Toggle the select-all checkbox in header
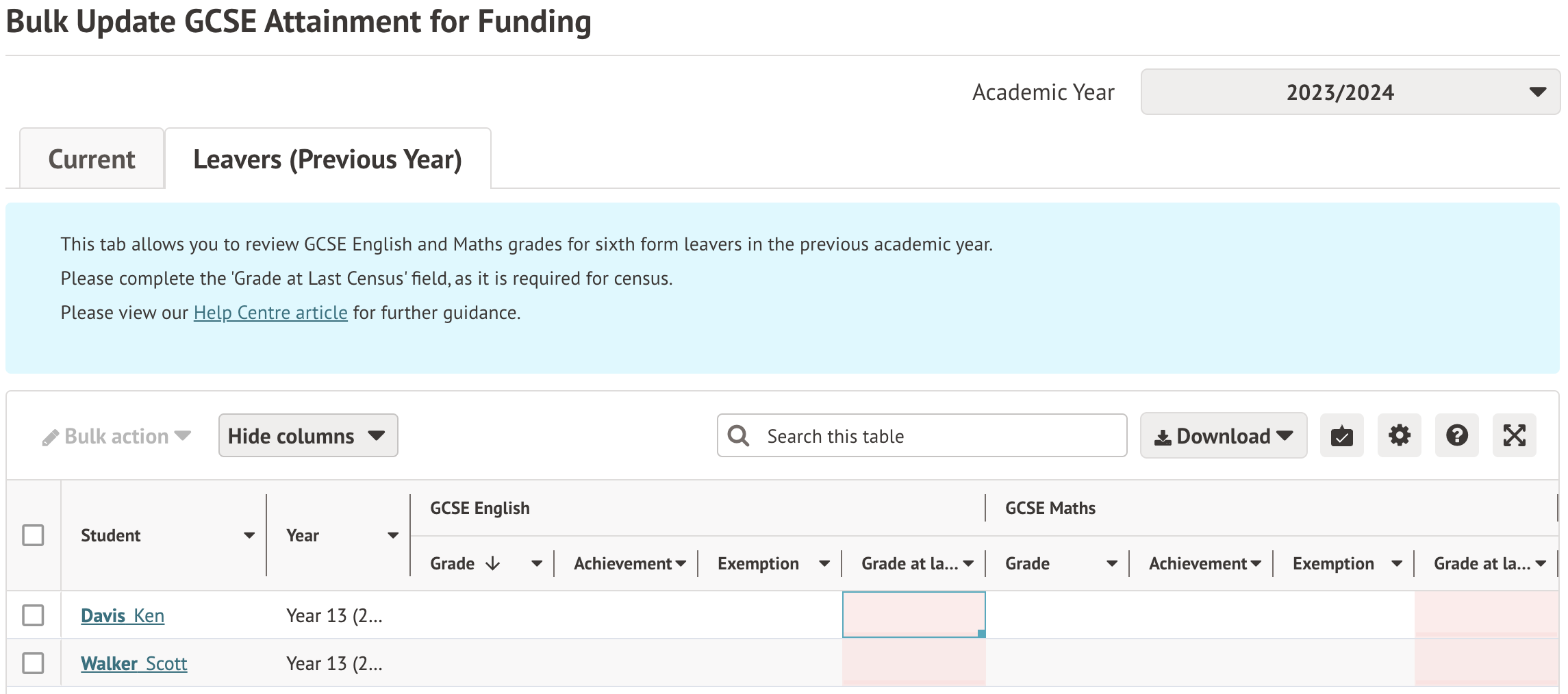The width and height of the screenshot is (1568, 694). coord(33,535)
